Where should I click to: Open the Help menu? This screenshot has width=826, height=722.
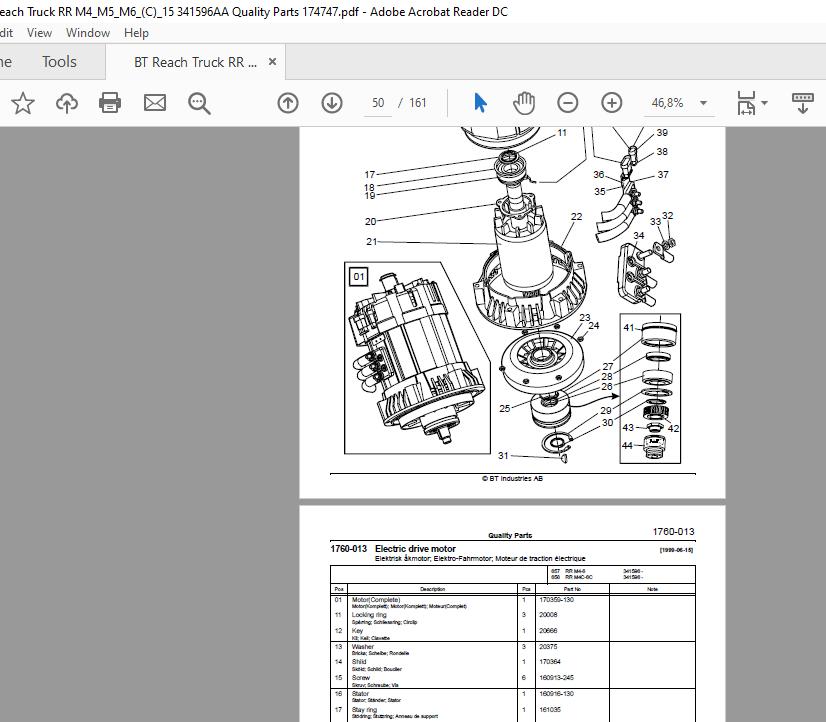[x=136, y=33]
